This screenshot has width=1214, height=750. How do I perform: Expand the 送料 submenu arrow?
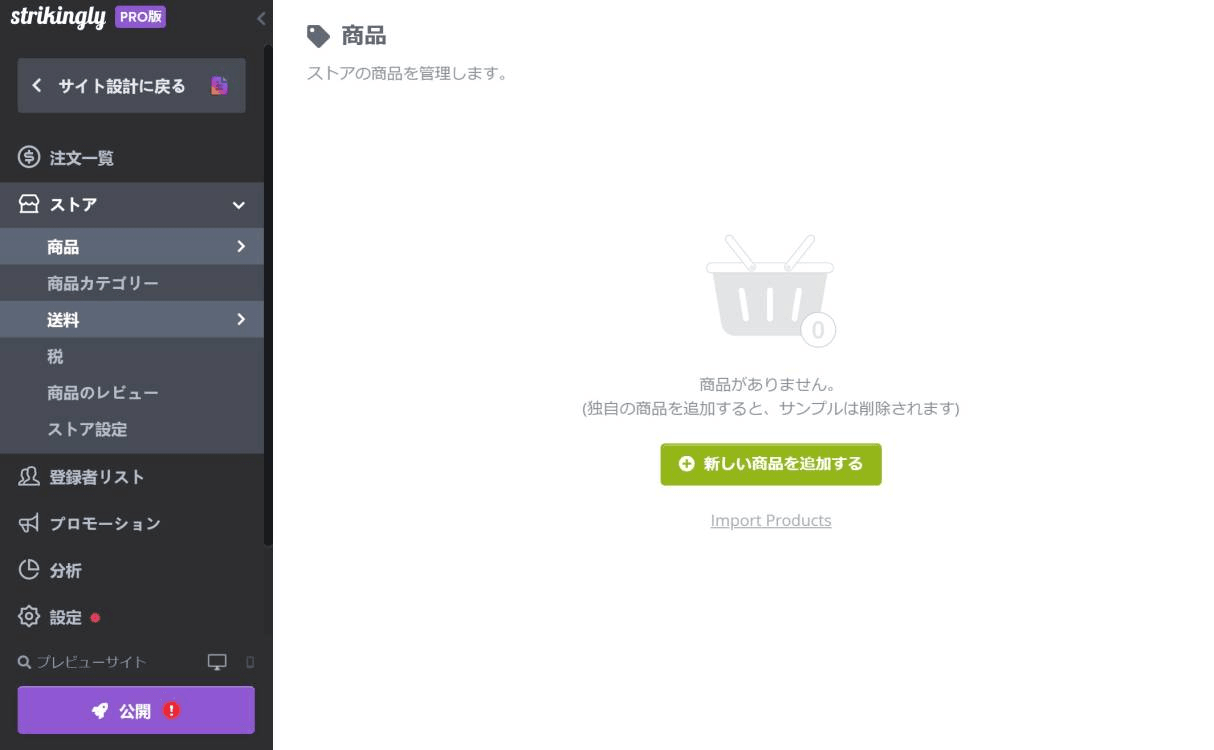pos(239,319)
